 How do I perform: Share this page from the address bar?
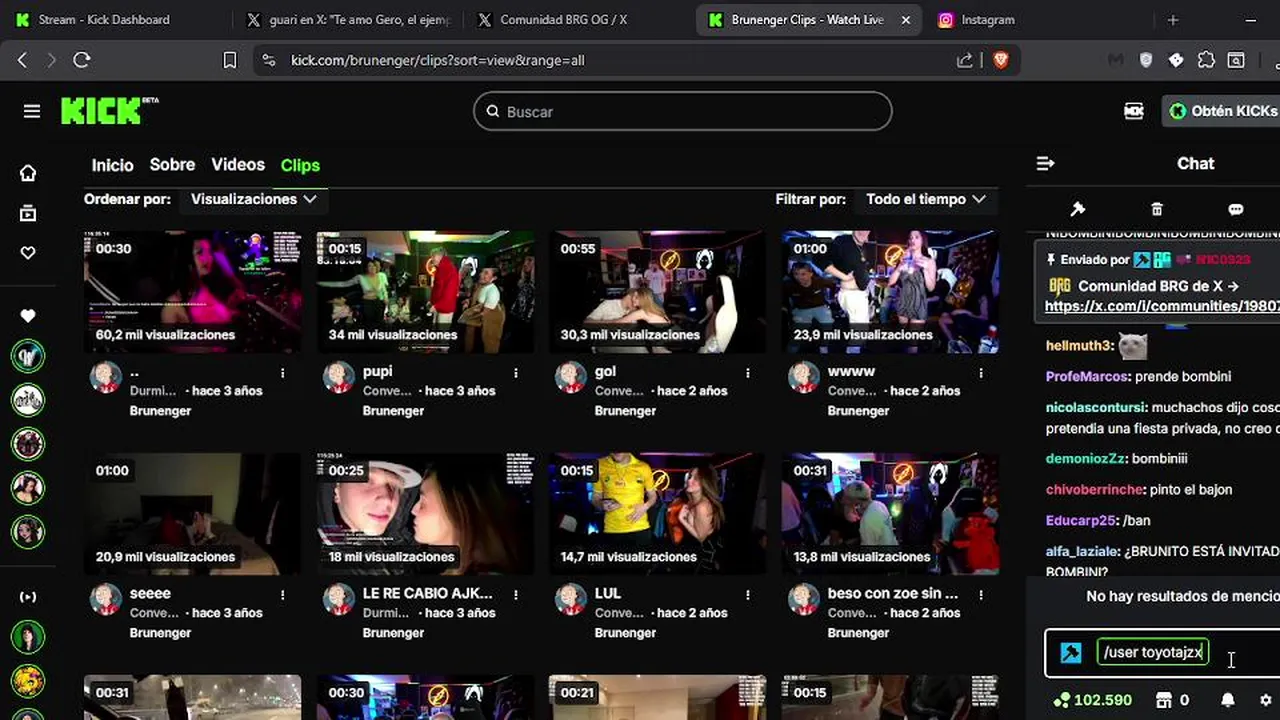[965, 60]
